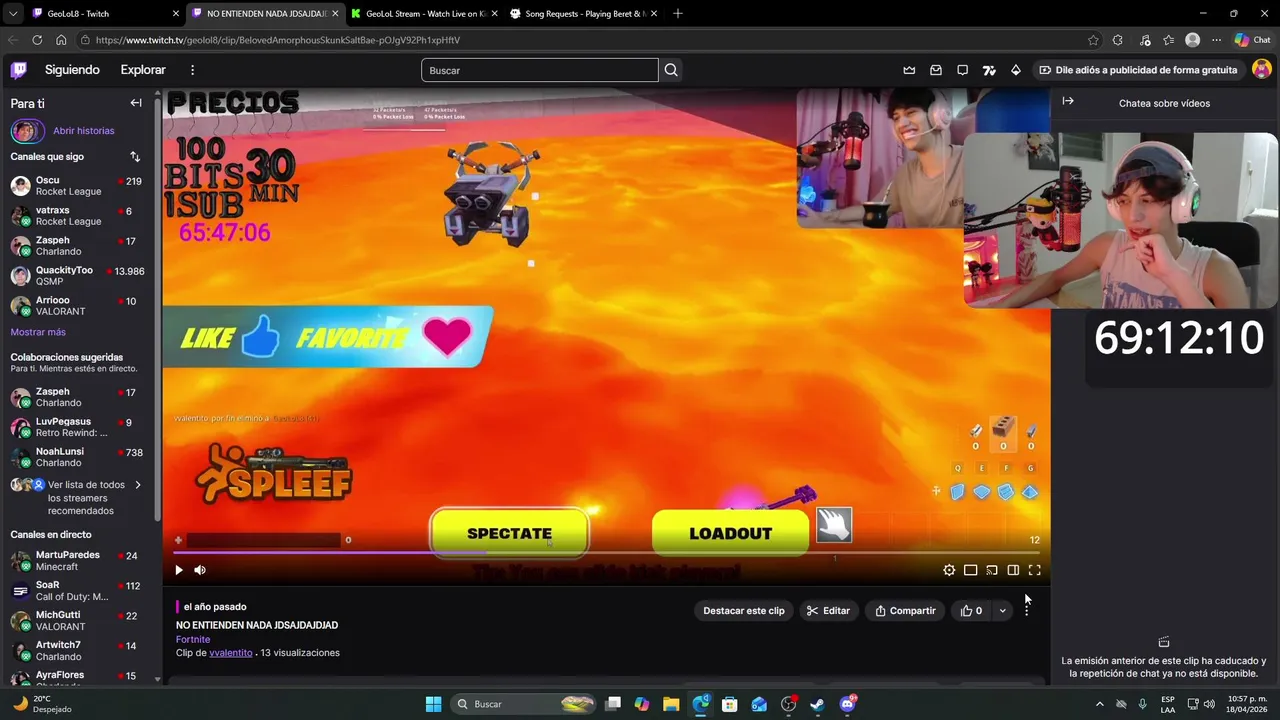Viewport: 1280px width, 720px height.
Task: Open the clip overflow options menu
Action: 1026,610
